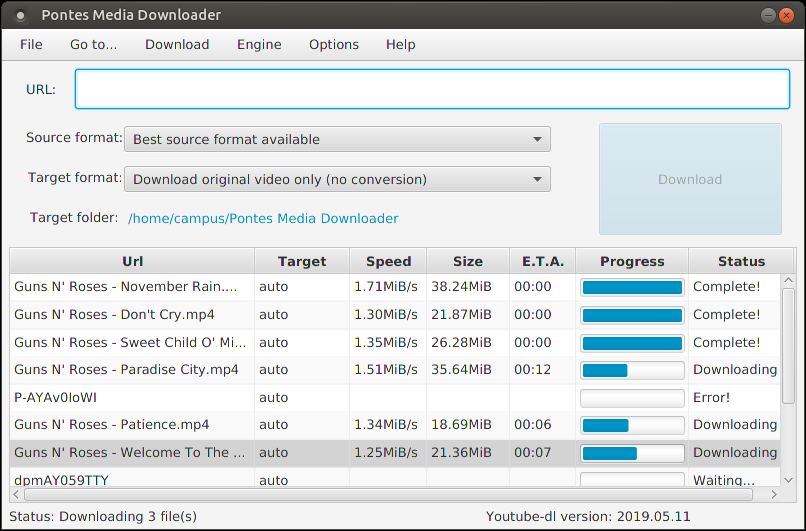Click the URL input field
Image resolution: width=806 pixels, height=531 pixels.
(x=432, y=89)
